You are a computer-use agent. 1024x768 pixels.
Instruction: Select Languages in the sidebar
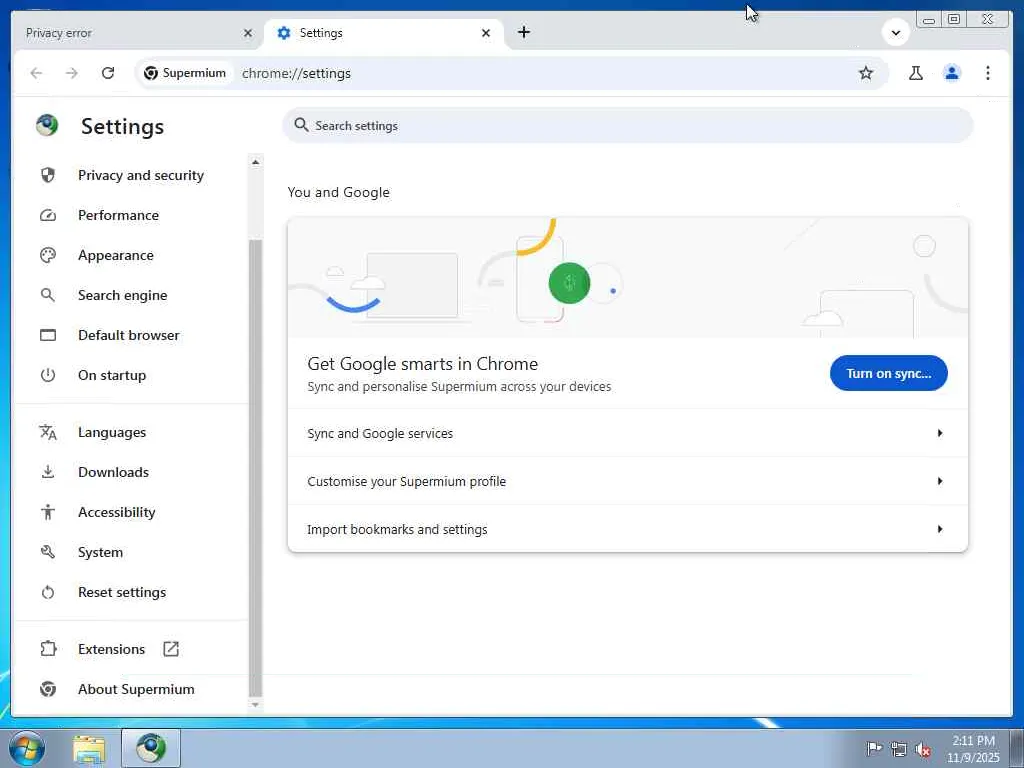[112, 432]
